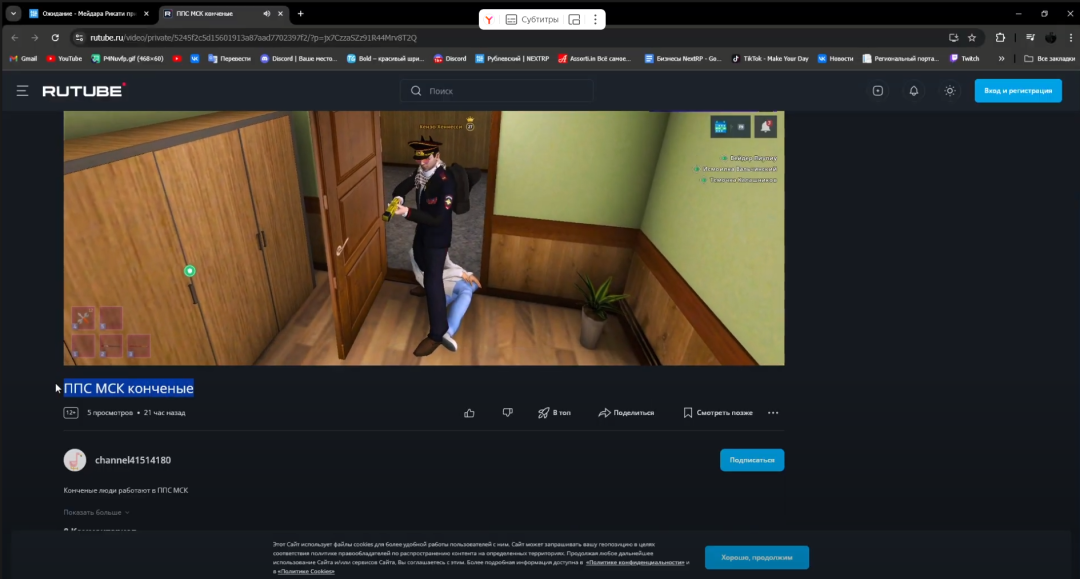
Task: Click the '12+' age rating badge
Action: pyautogui.click(x=70, y=413)
